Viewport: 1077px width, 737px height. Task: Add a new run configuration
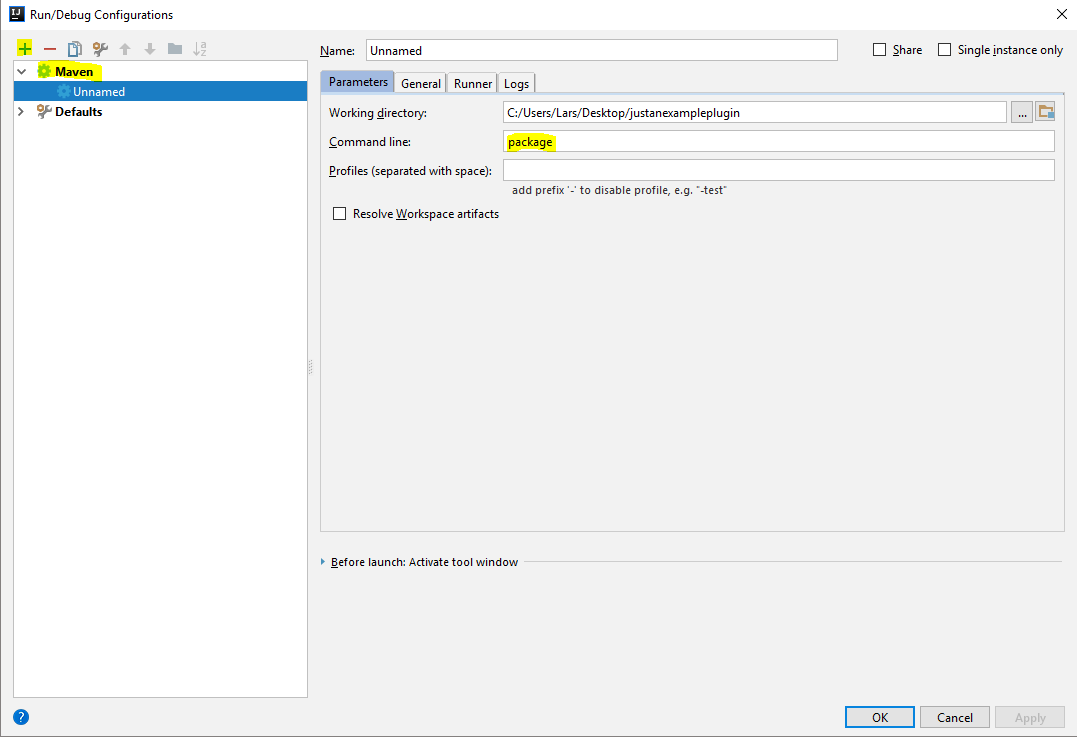[x=23, y=48]
